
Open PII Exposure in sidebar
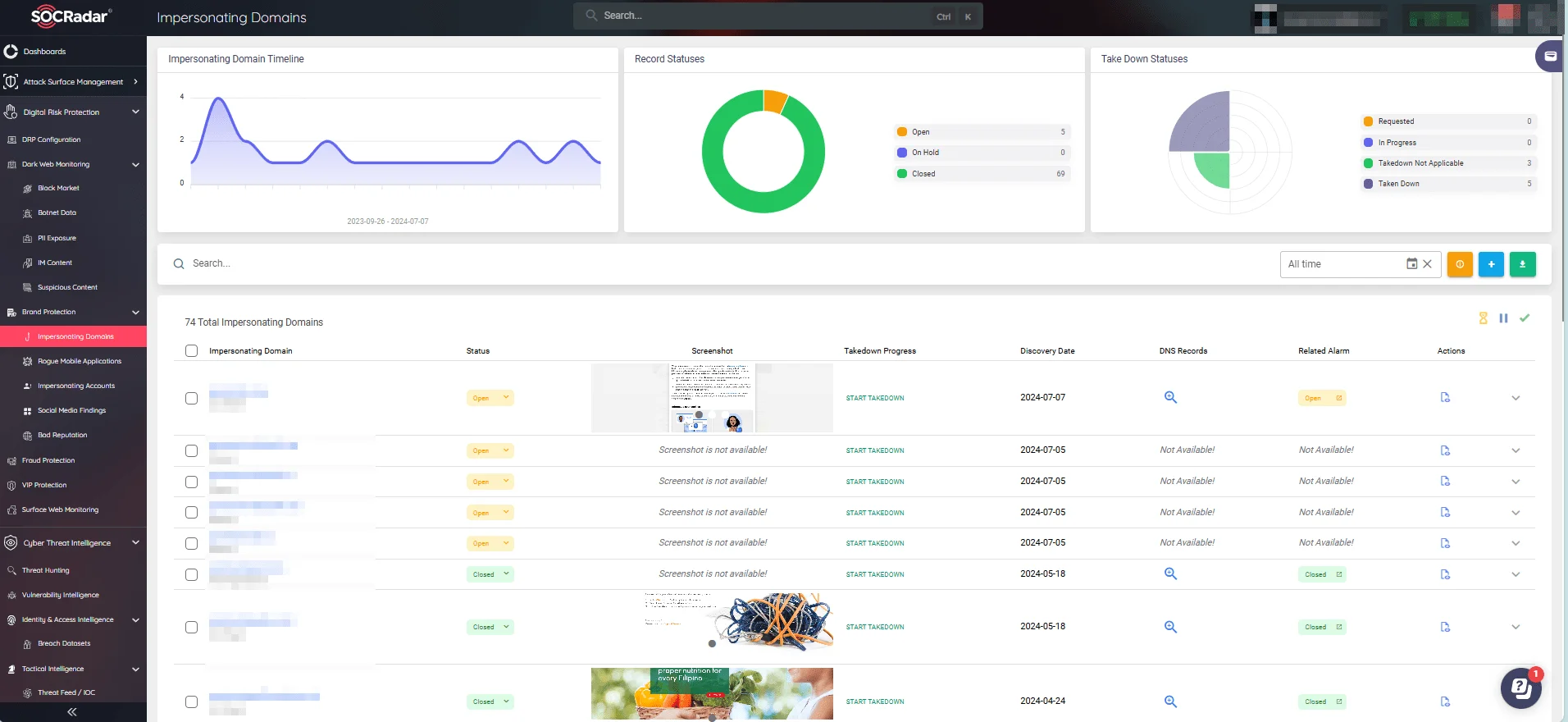[x=57, y=238]
